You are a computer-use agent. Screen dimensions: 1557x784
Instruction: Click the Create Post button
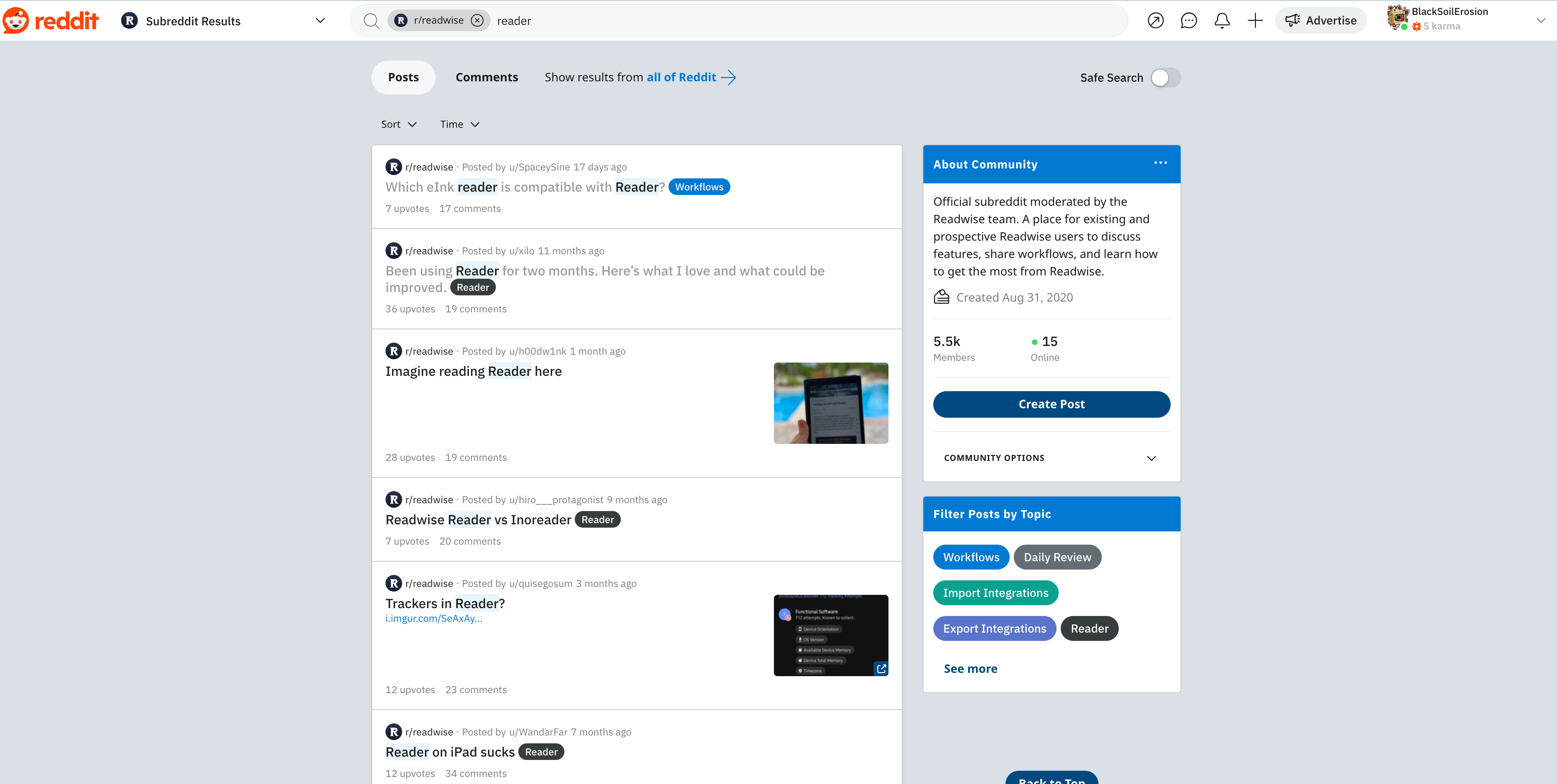pyautogui.click(x=1051, y=404)
